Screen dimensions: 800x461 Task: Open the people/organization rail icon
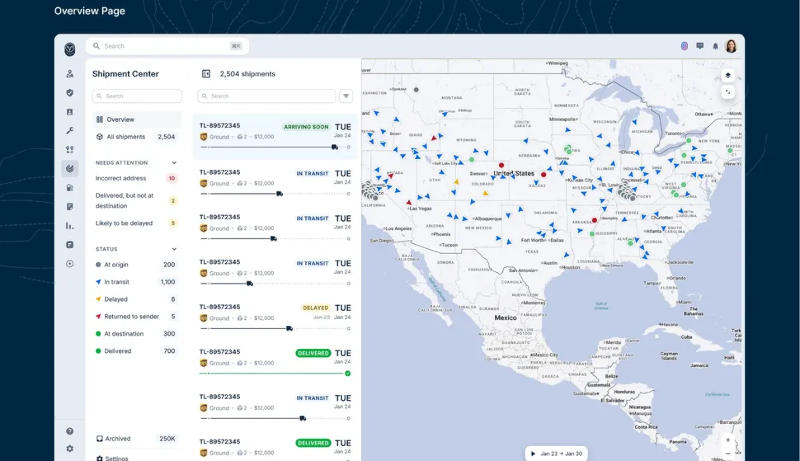click(70, 74)
